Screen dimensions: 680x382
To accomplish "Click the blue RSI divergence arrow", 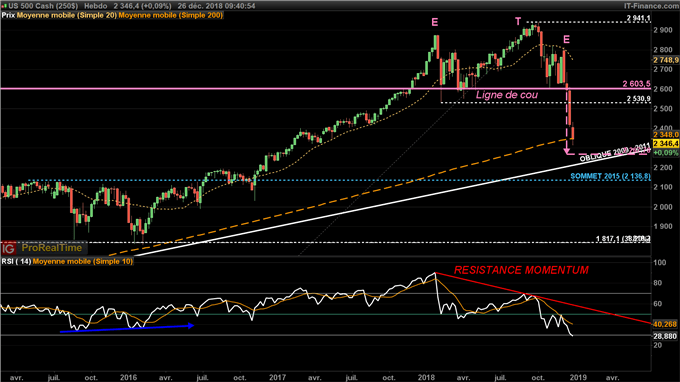I will coord(127,328).
